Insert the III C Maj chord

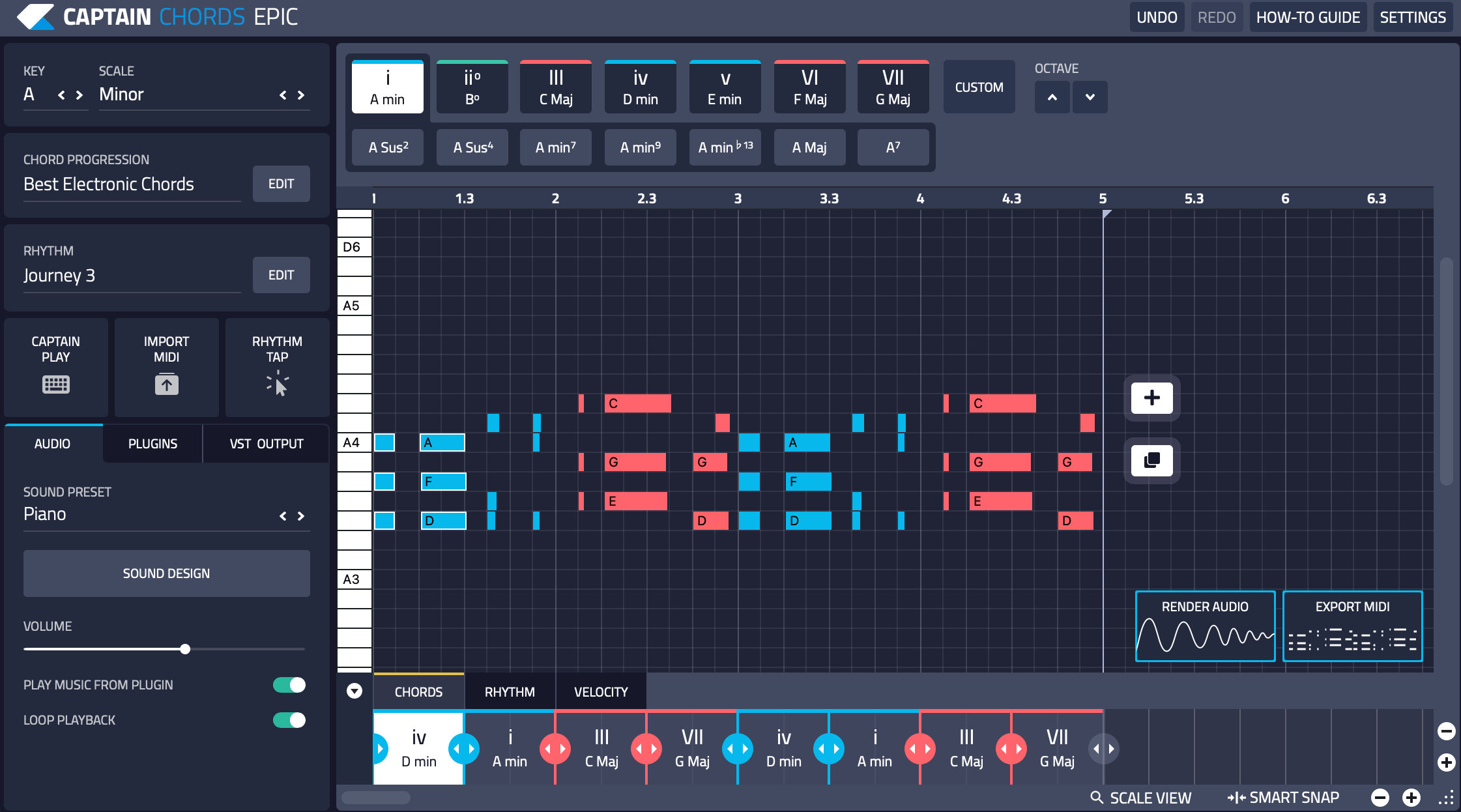[556, 87]
